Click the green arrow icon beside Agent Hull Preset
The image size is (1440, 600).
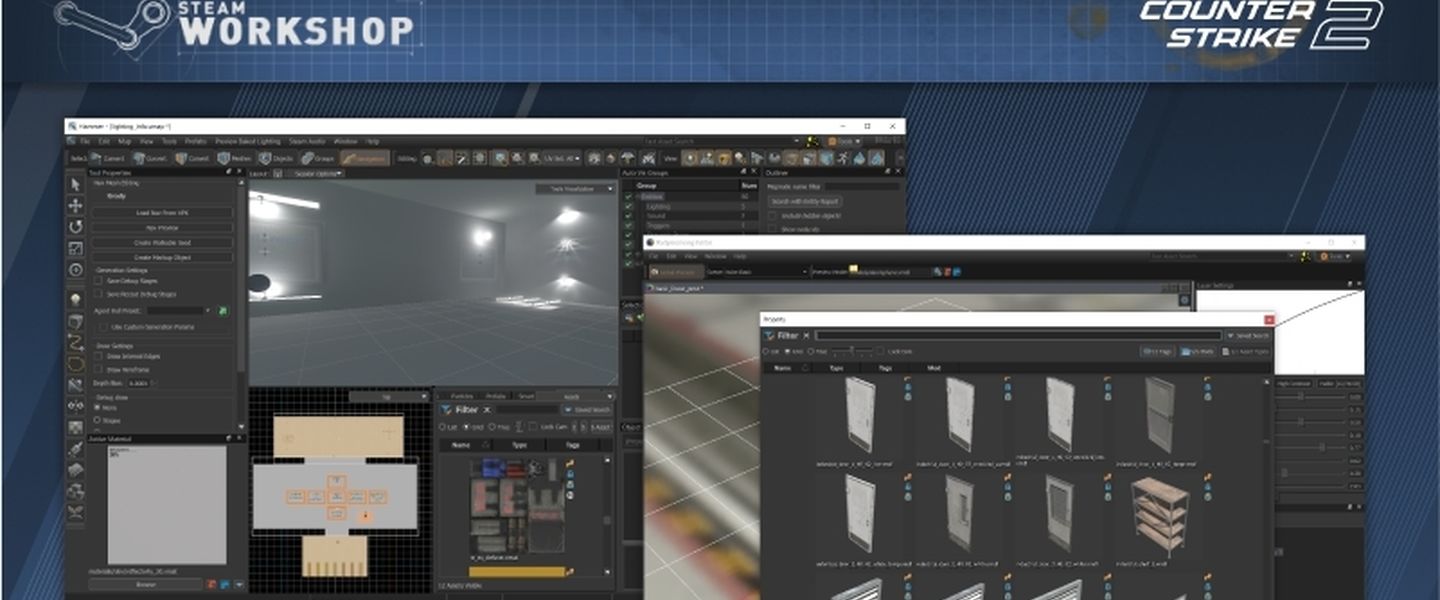click(x=223, y=311)
